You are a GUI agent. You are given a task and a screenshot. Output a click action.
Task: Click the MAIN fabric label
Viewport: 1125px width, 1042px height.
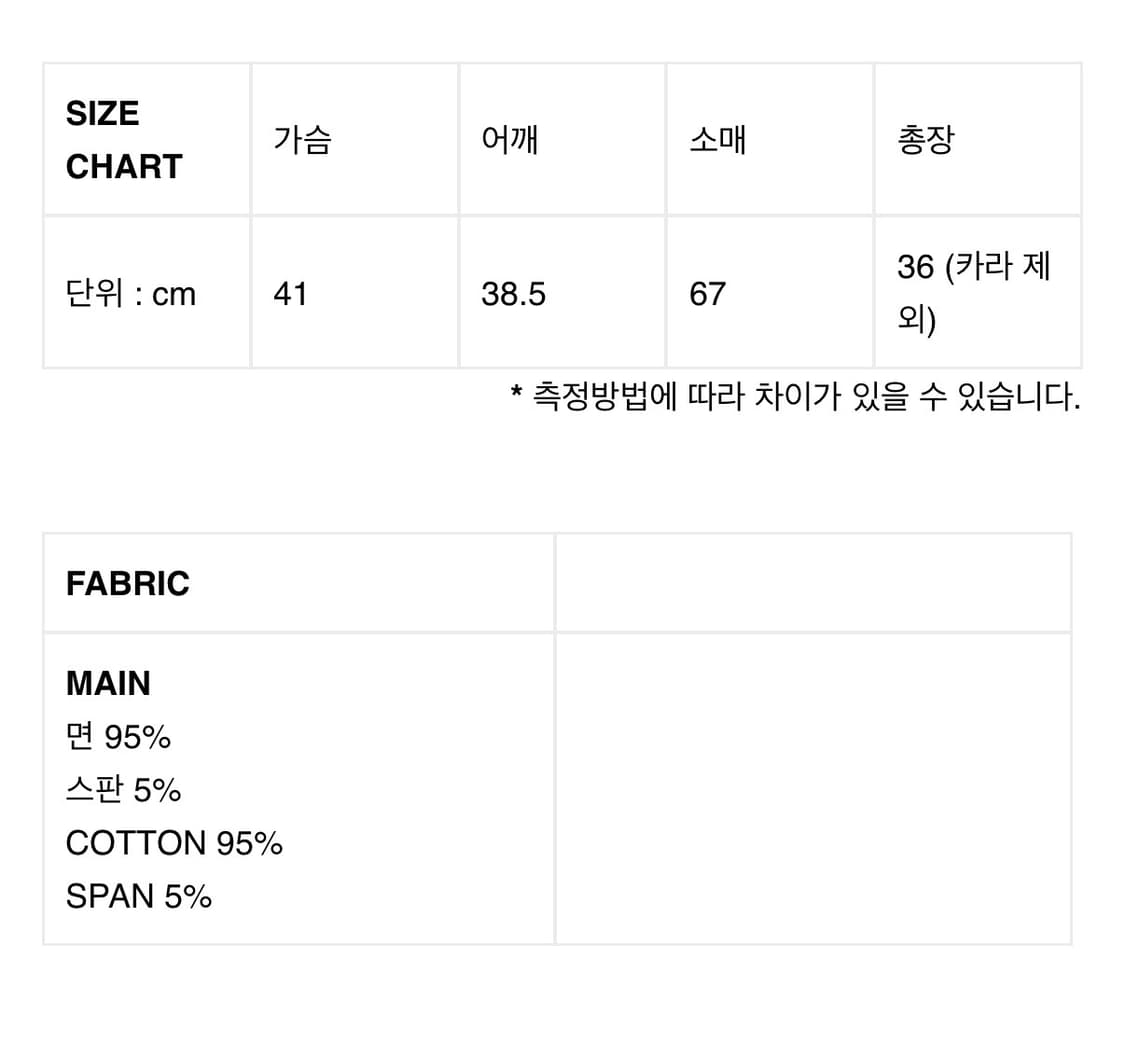coord(108,684)
